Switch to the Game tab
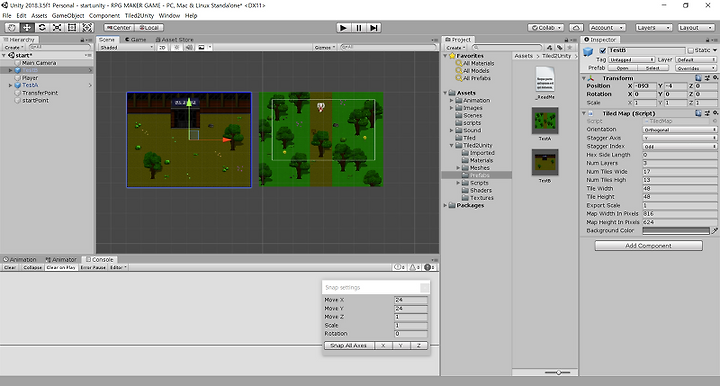Image resolution: width=720 pixels, height=386 pixels. [135, 40]
